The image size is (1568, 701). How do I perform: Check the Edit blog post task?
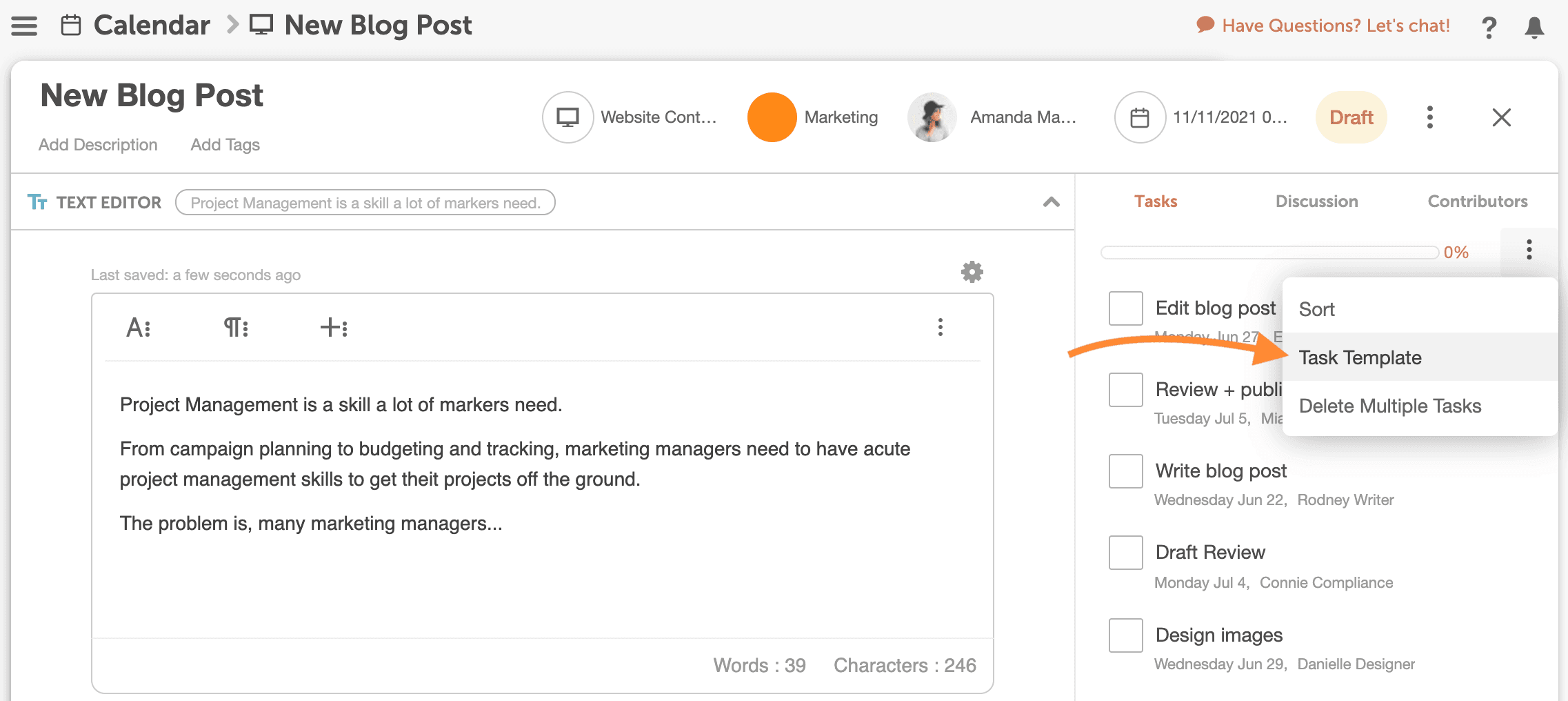click(1125, 308)
